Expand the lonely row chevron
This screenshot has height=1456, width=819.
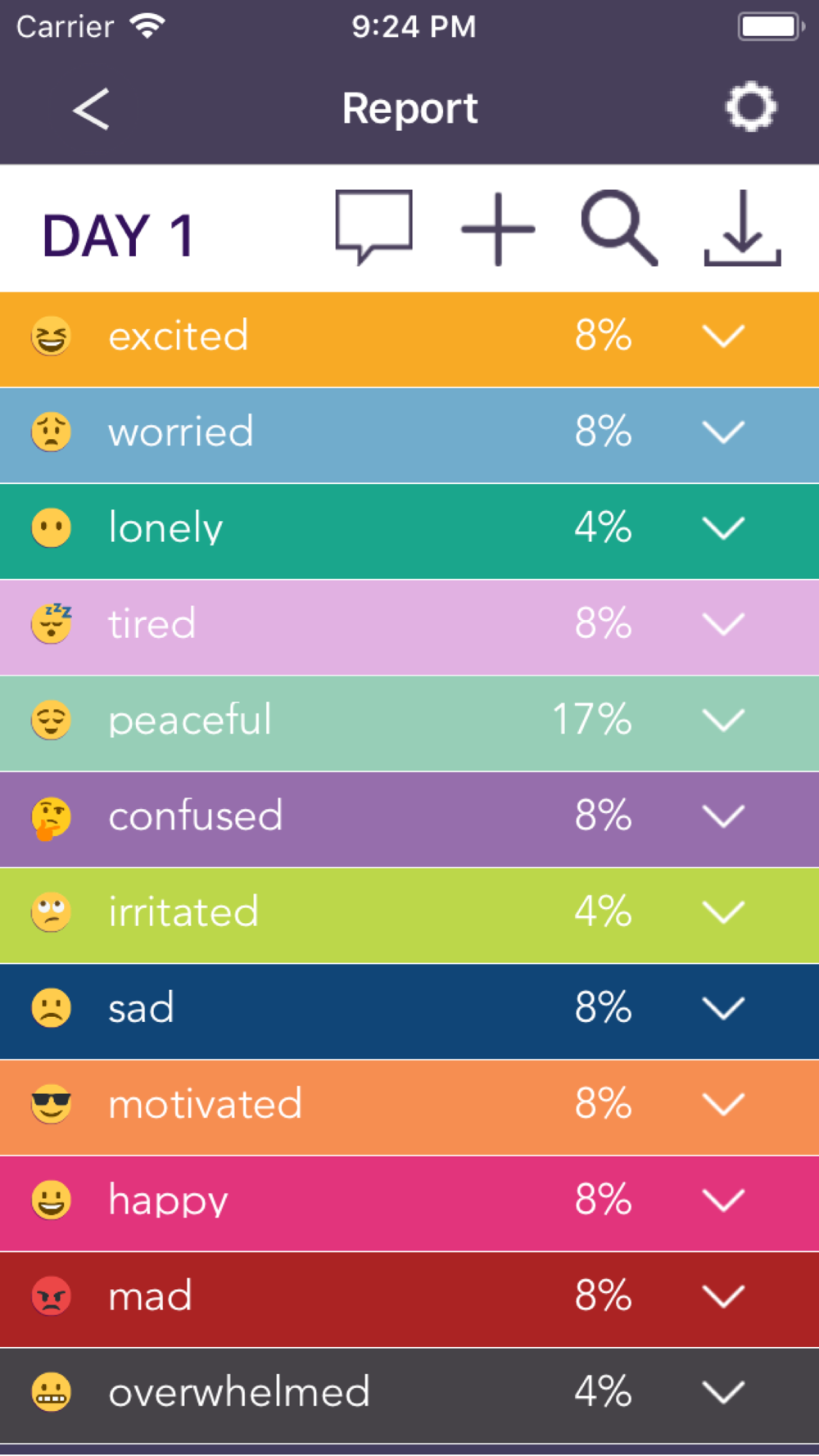(x=723, y=528)
